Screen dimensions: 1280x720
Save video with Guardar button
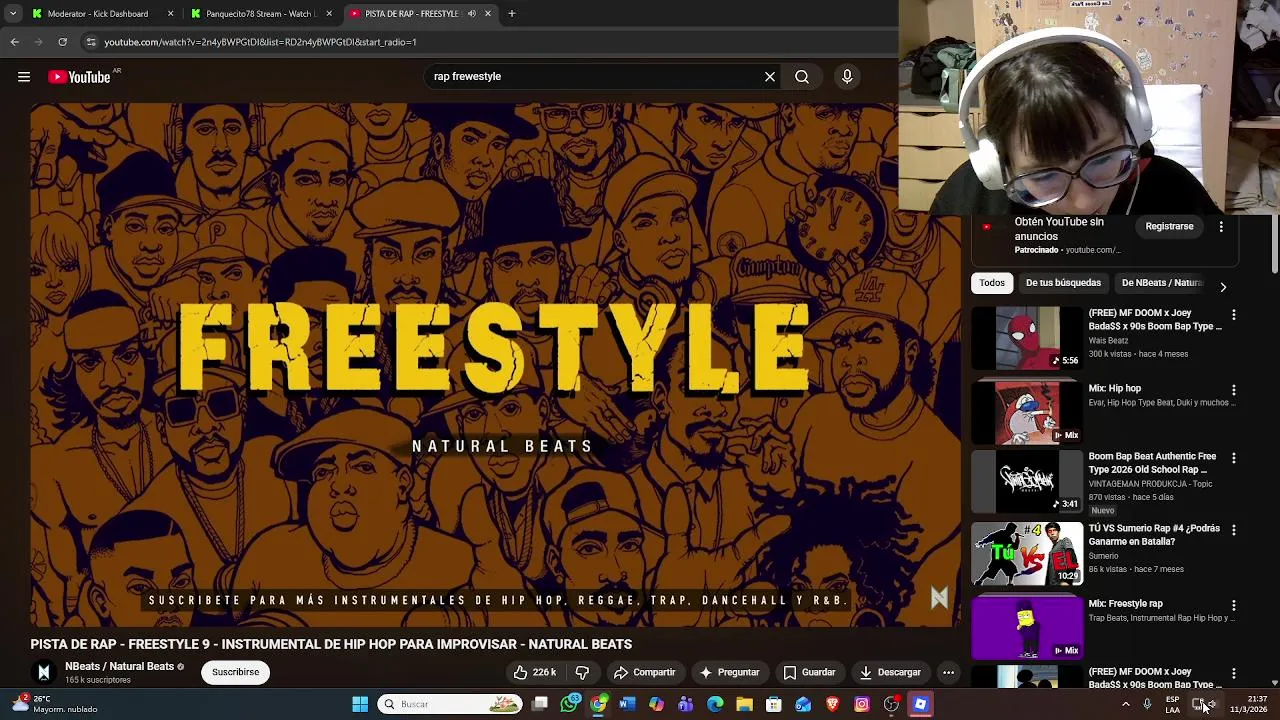pos(809,673)
